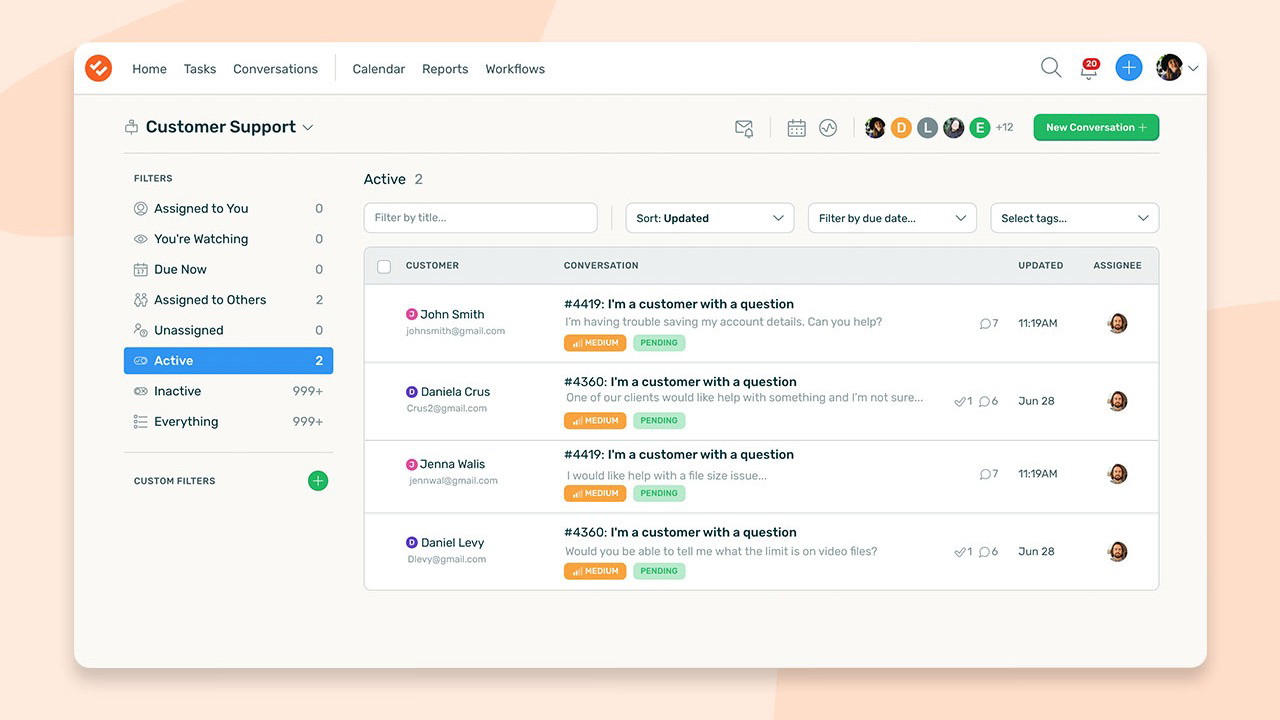
Task: Select the Assigned to You filter
Action: tap(228, 209)
